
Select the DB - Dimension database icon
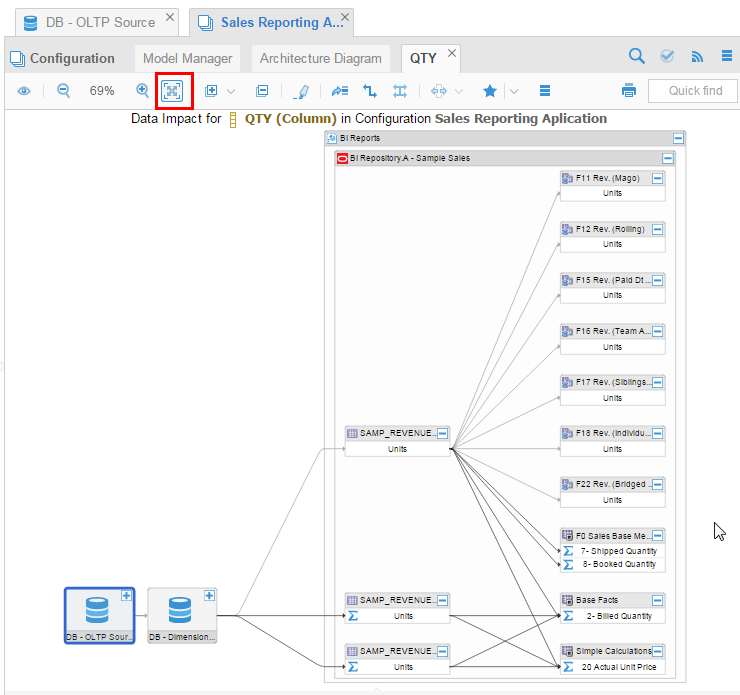click(180, 610)
